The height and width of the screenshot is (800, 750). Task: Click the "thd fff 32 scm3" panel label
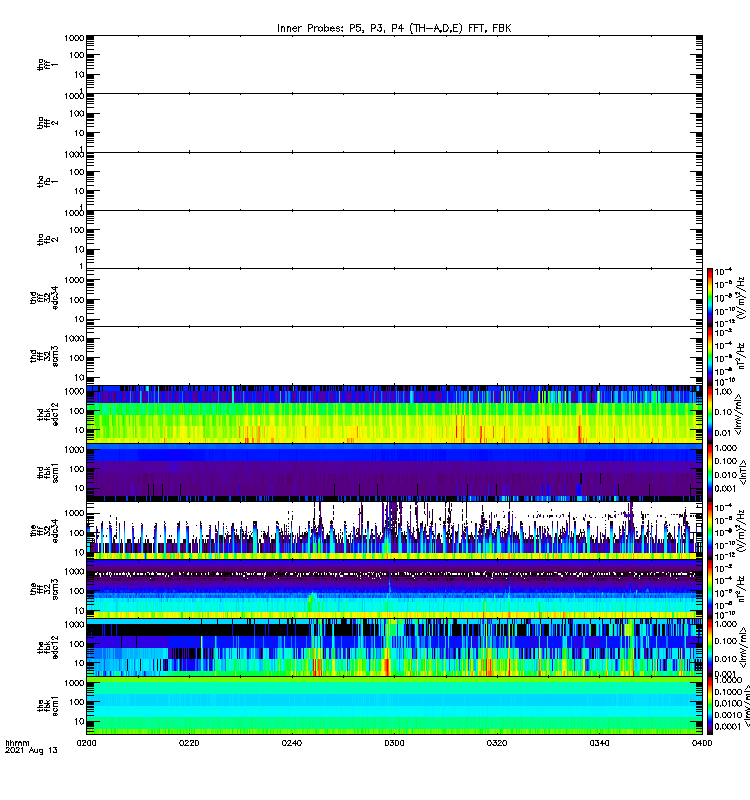44,356
